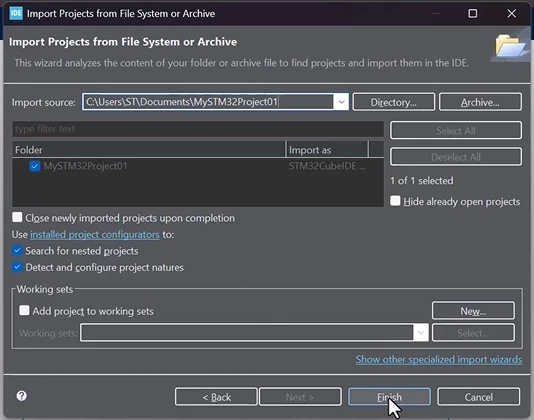Click the Import as column header
Screen dimensions: 534x420
[x=327, y=150]
